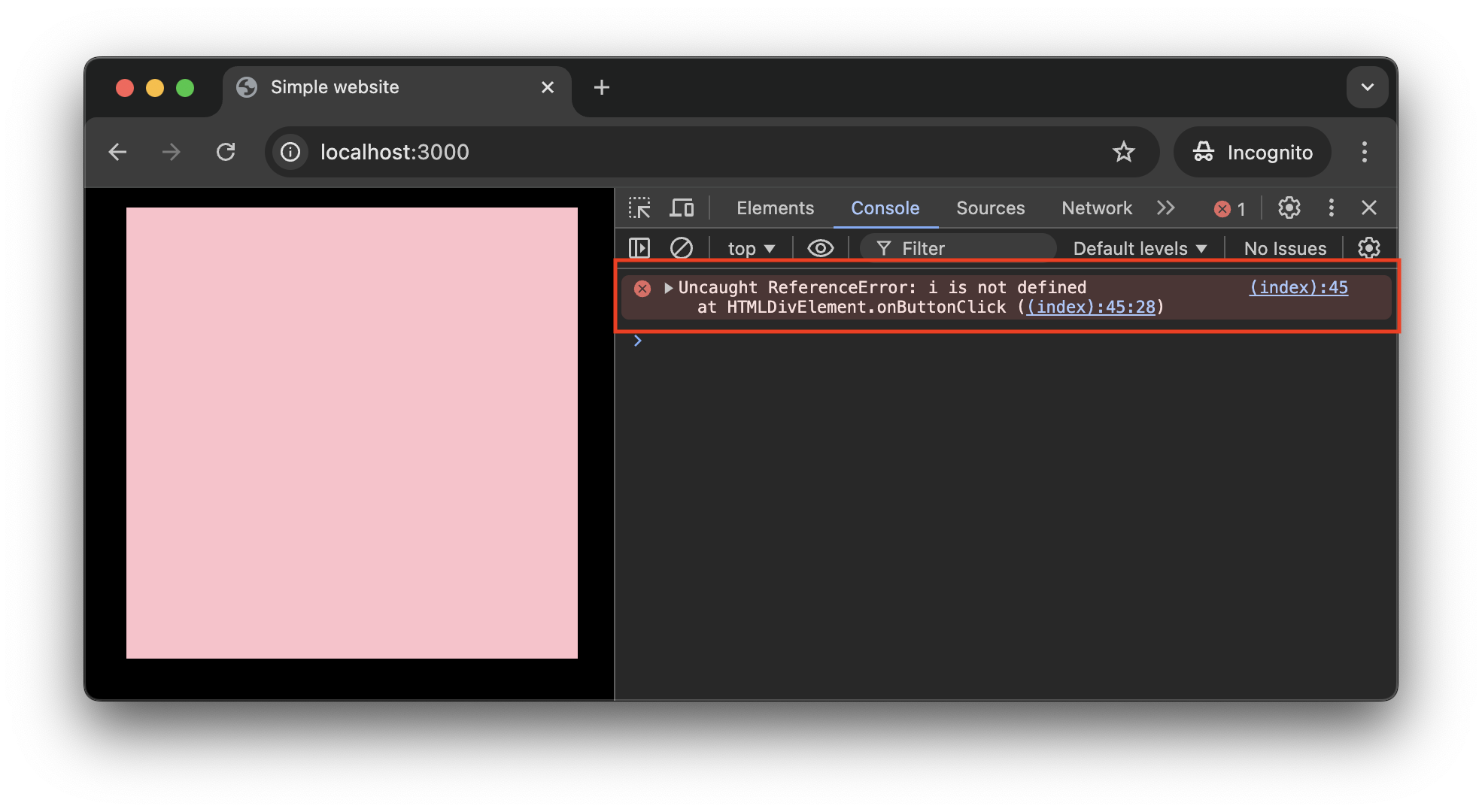Click the live expression eye icon
This screenshot has width=1482, height=812.
click(820, 248)
